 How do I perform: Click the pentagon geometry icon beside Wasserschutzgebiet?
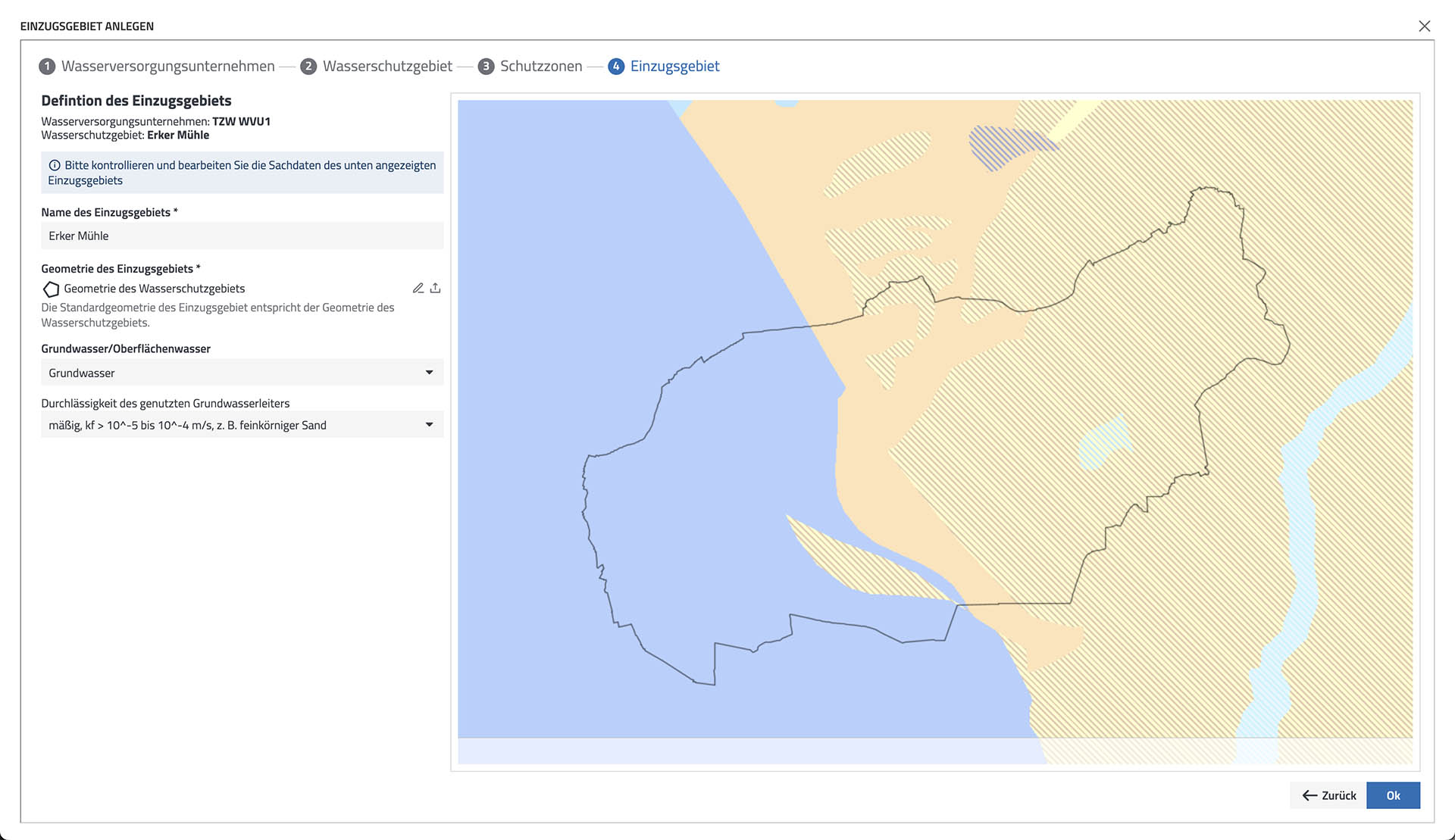pyautogui.click(x=51, y=289)
